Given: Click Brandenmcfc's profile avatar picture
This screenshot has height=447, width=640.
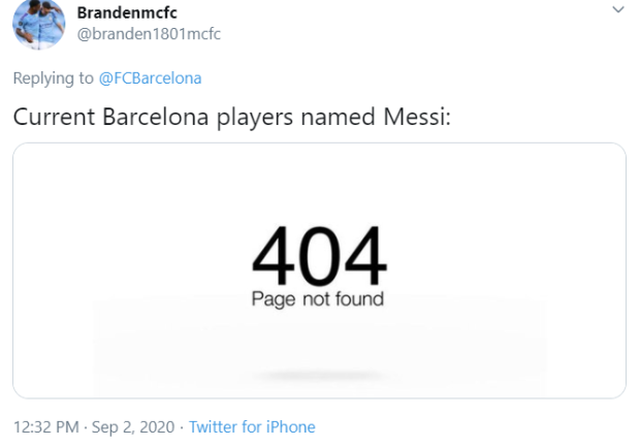Looking at the screenshot, I should pyautogui.click(x=35, y=25).
